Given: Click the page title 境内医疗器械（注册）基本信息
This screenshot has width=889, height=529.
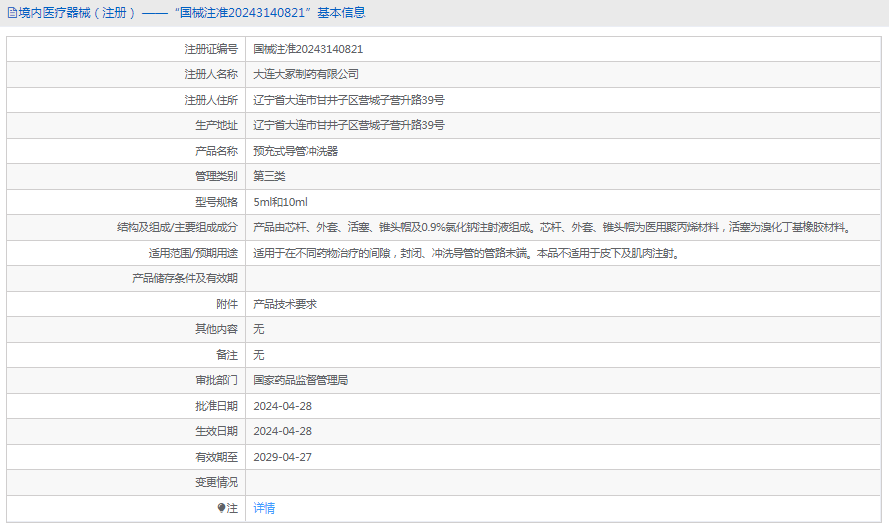Looking at the screenshot, I should (192, 12).
